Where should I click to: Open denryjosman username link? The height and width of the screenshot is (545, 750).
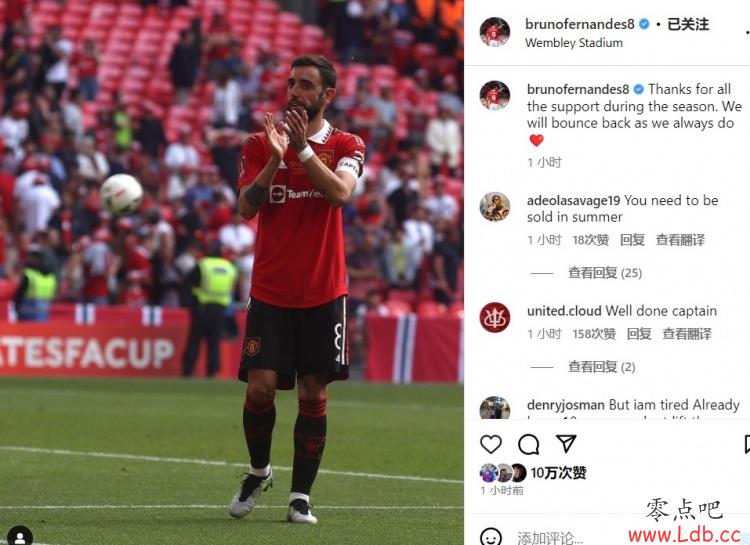565,405
